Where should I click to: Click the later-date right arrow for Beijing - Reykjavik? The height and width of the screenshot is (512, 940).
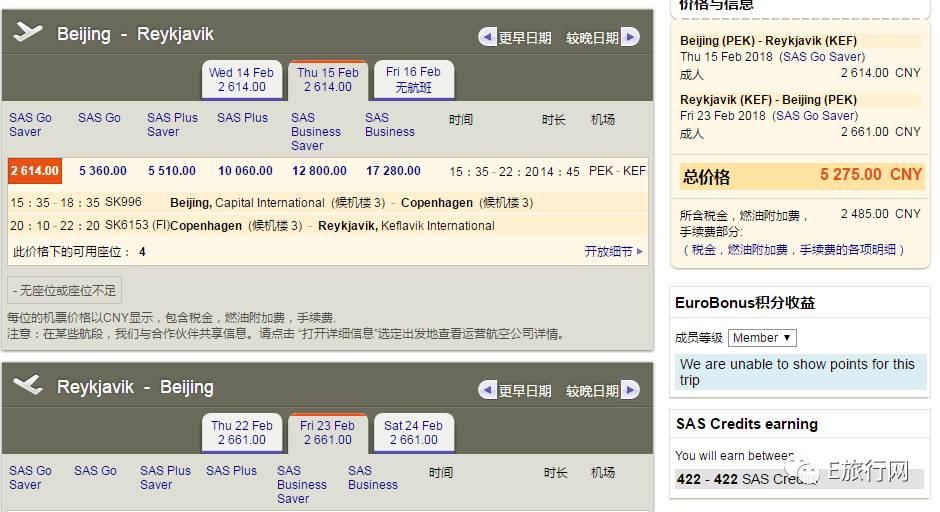(629, 37)
